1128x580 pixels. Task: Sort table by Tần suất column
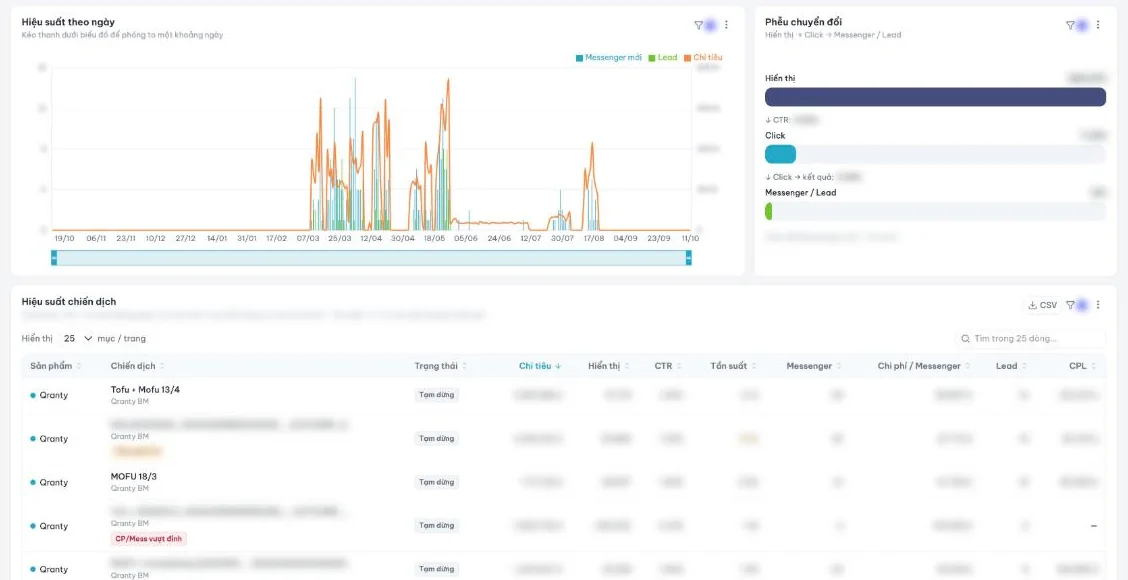click(x=734, y=366)
